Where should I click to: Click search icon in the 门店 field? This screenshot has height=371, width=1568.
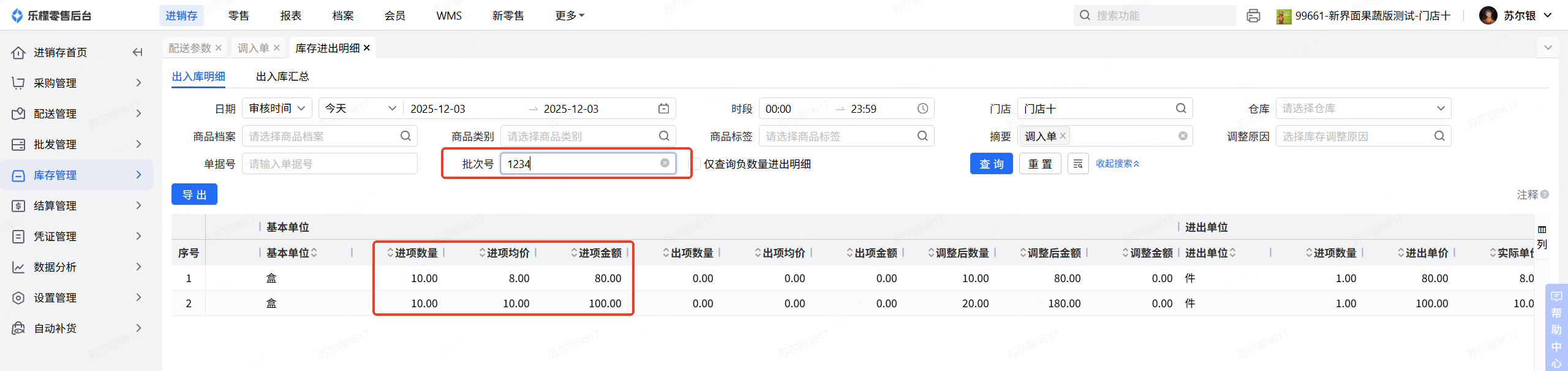pyautogui.click(x=1181, y=109)
